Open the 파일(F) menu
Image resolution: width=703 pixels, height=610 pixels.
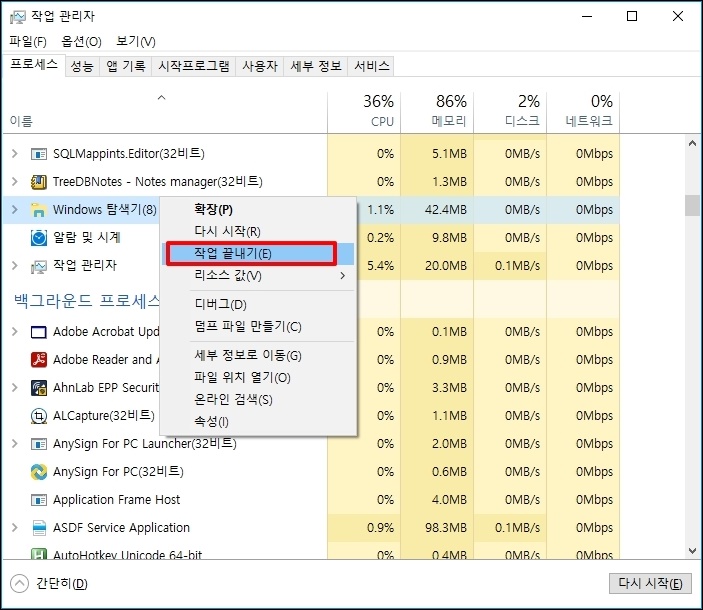coord(28,42)
